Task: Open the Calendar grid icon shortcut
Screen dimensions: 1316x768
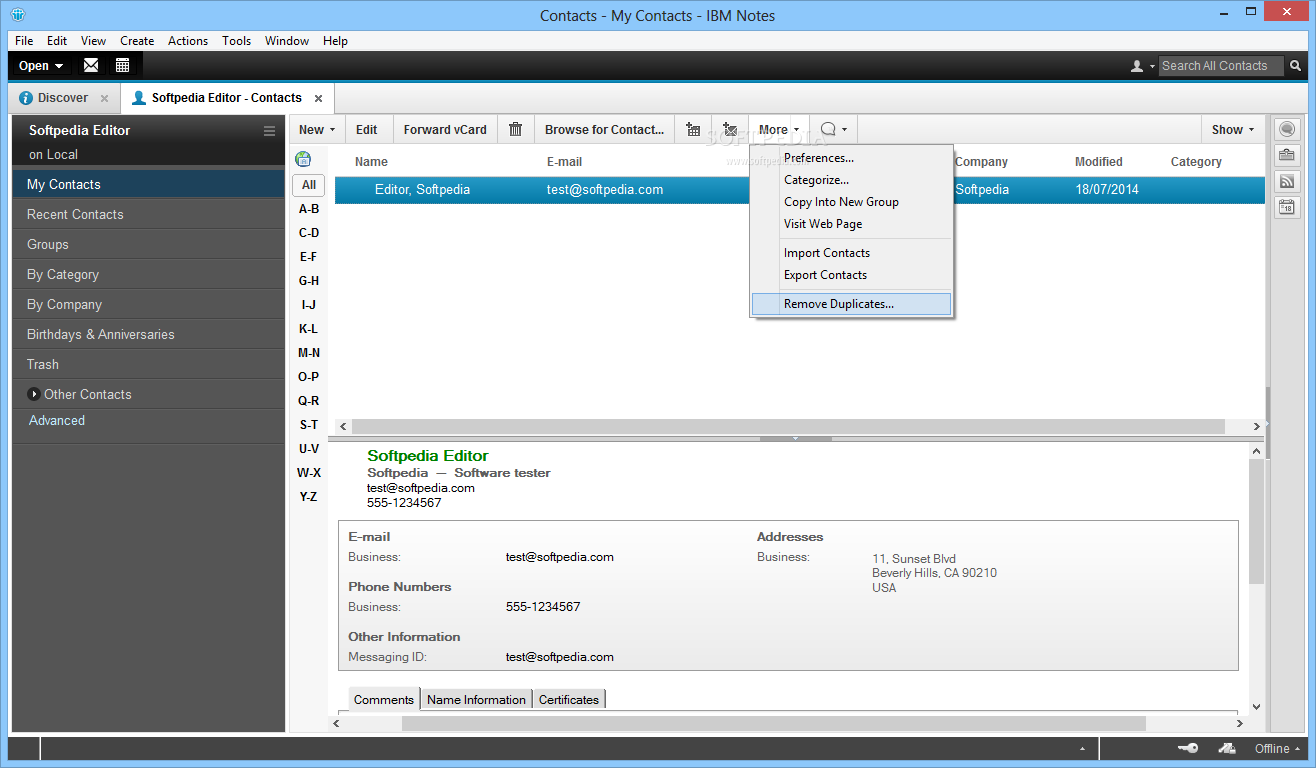Action: coord(122,65)
